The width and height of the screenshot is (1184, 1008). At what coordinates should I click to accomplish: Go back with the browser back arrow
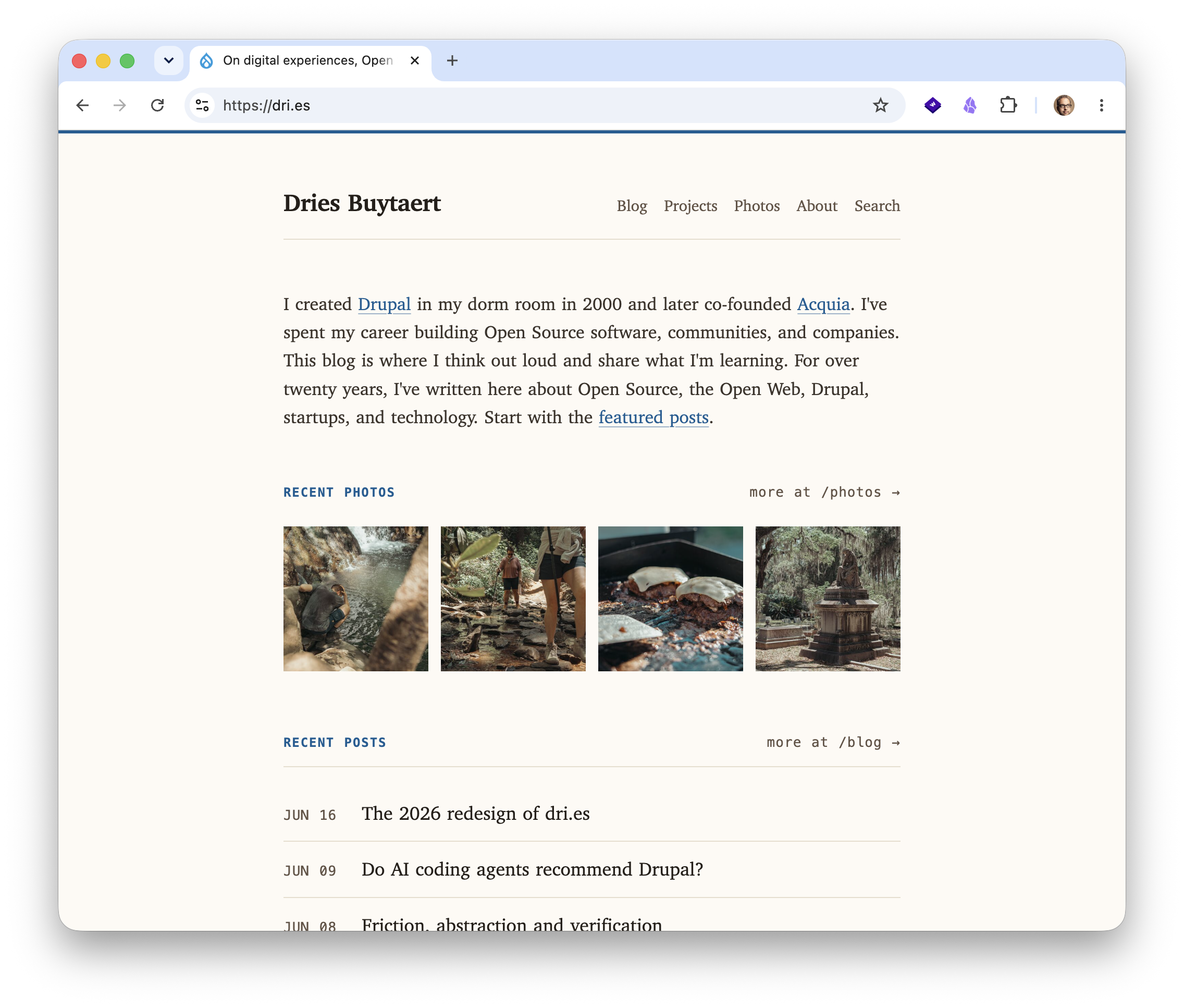pyautogui.click(x=82, y=105)
